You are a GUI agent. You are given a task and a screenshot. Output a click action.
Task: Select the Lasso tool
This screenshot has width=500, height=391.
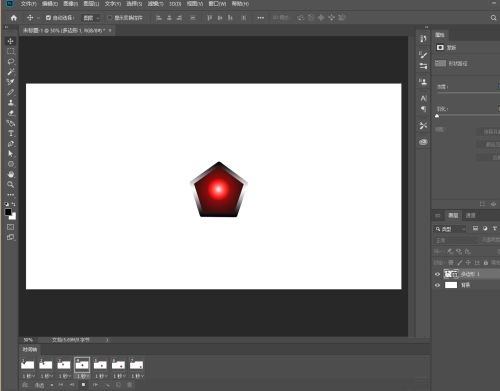11,62
